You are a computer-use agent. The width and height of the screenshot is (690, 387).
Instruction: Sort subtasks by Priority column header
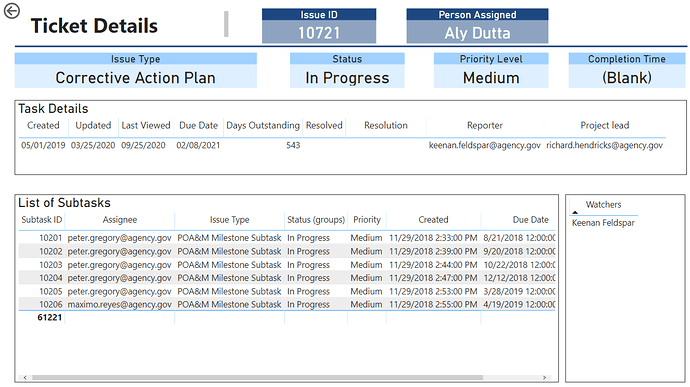367,220
